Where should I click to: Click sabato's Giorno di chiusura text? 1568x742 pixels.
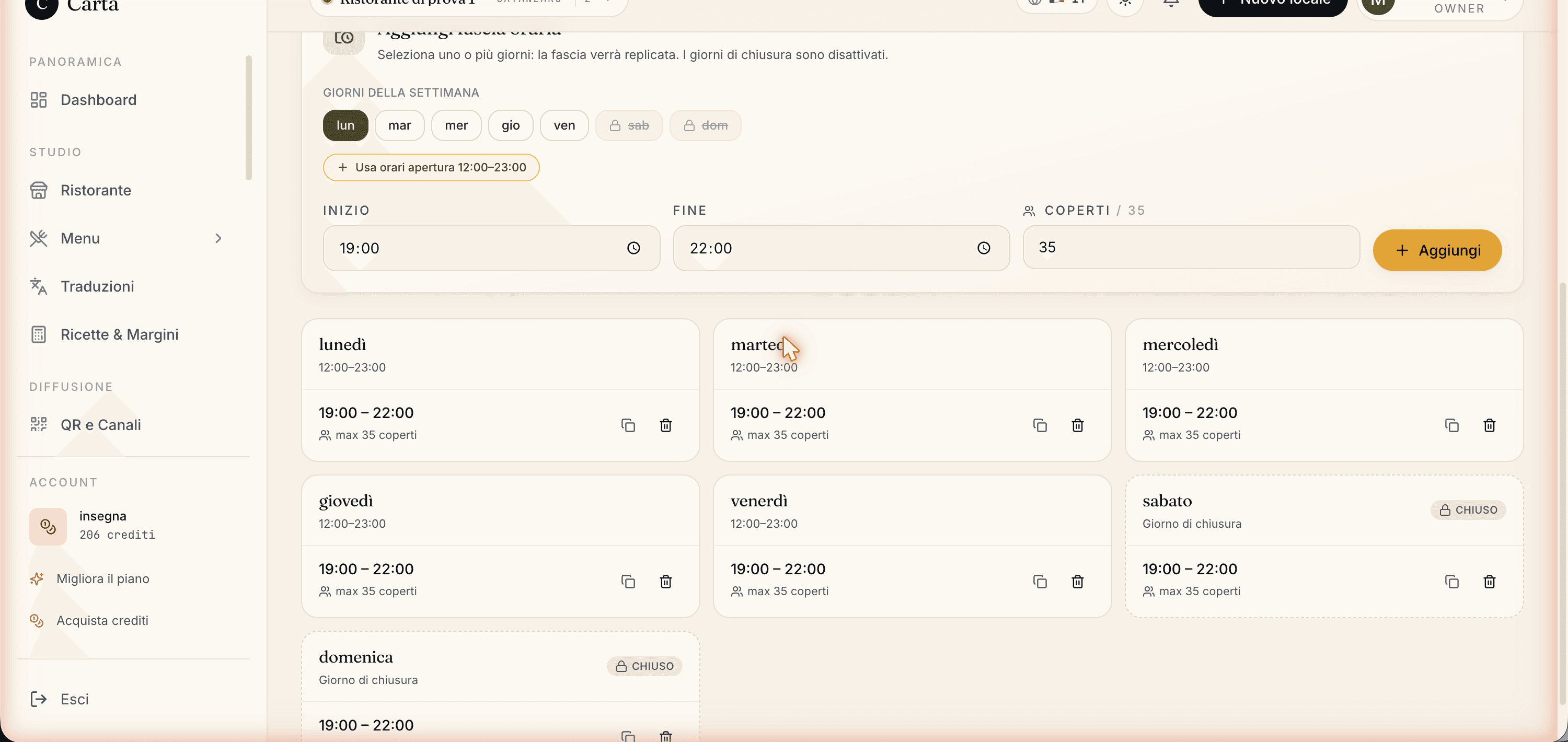pos(1192,524)
